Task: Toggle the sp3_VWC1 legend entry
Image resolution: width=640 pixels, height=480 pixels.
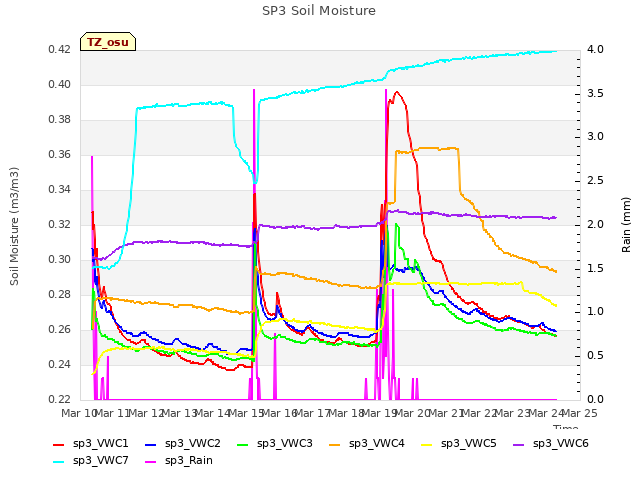Action: (91, 443)
